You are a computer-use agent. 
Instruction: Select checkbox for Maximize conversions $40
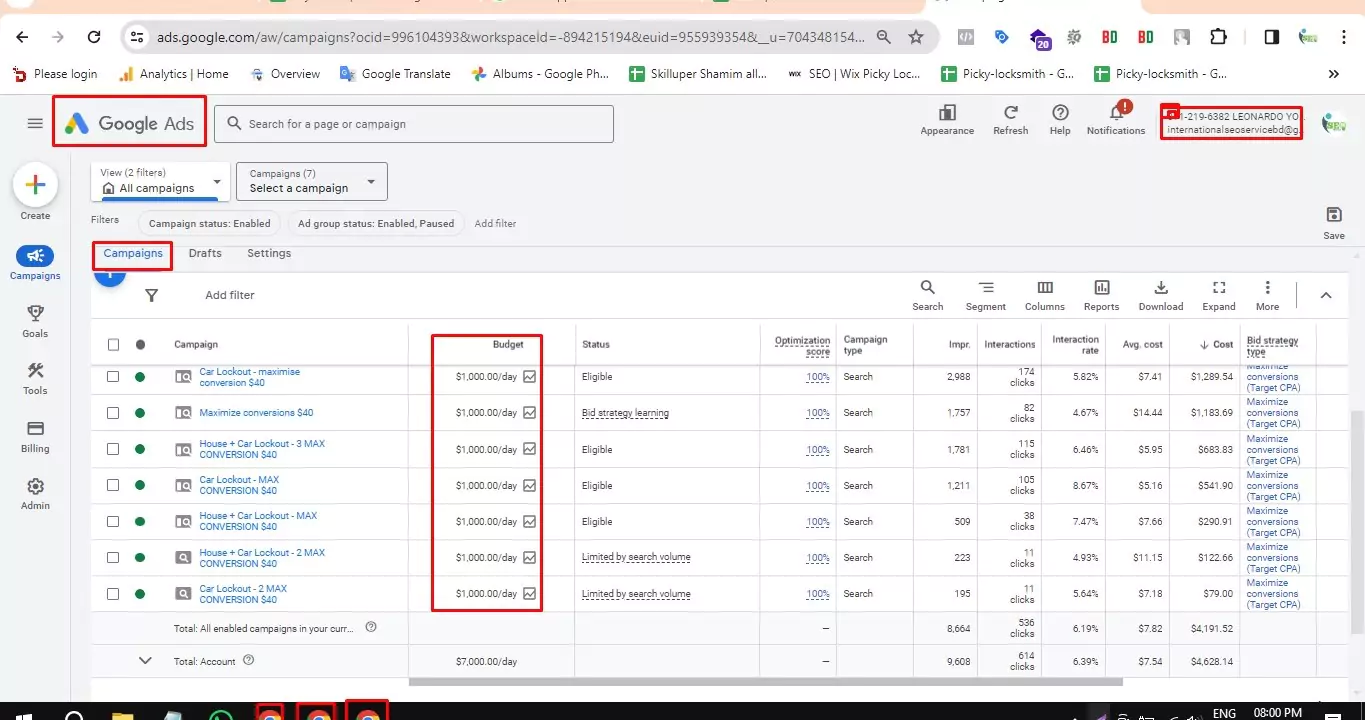click(113, 413)
